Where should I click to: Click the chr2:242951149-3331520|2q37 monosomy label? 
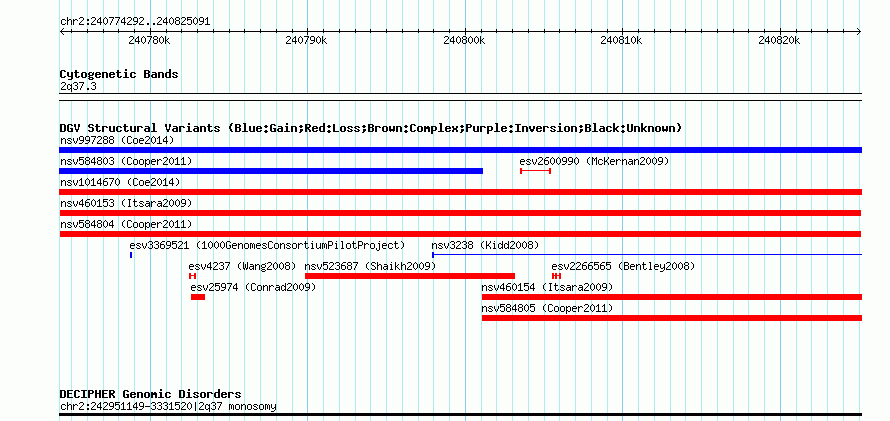click(168, 406)
